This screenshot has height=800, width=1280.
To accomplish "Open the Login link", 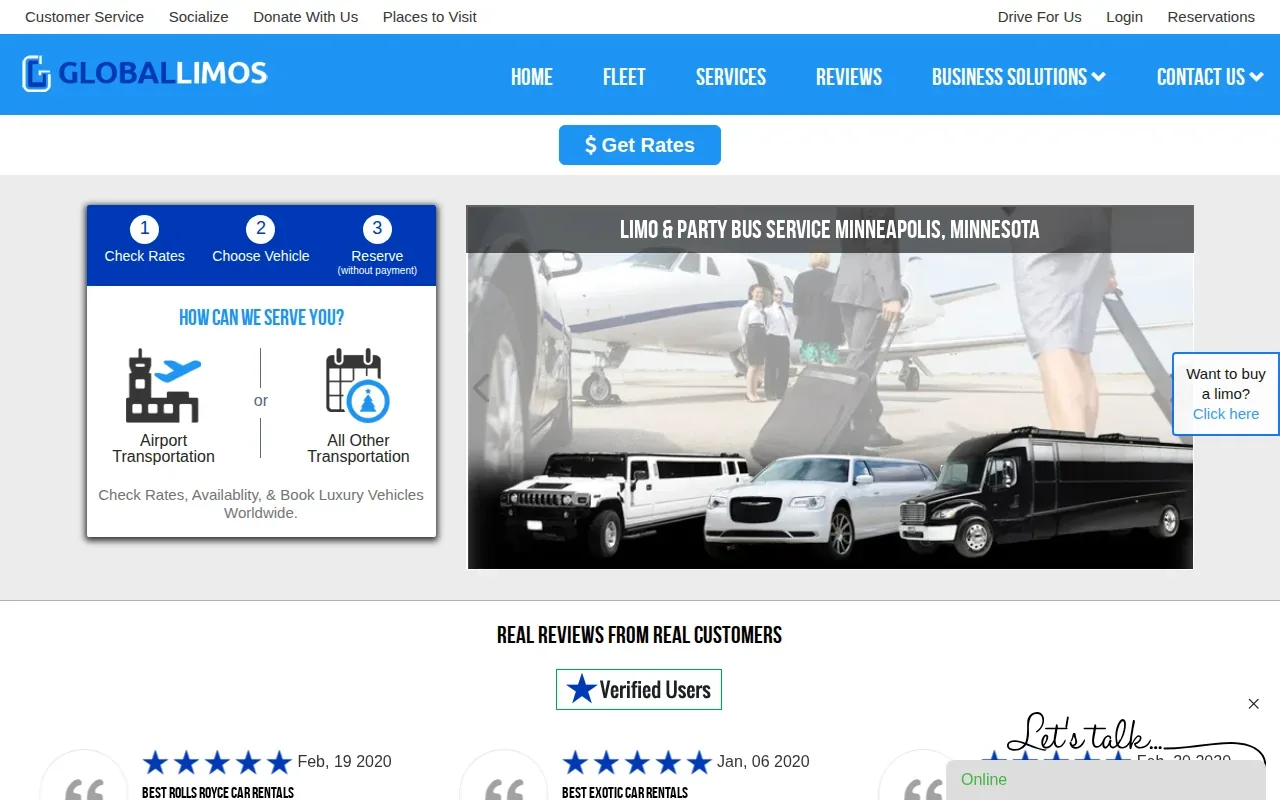I will (1125, 17).
